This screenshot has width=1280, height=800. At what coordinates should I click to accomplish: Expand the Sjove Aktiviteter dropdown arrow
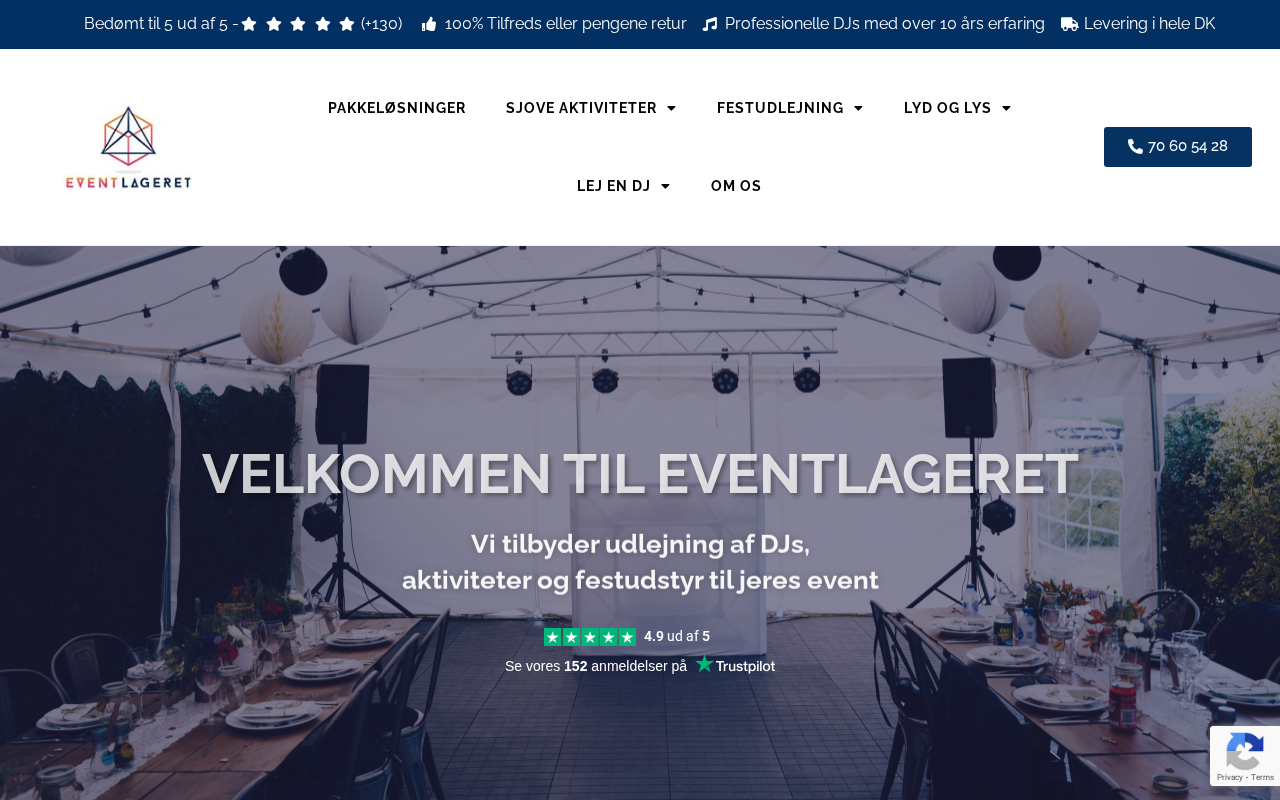point(671,108)
